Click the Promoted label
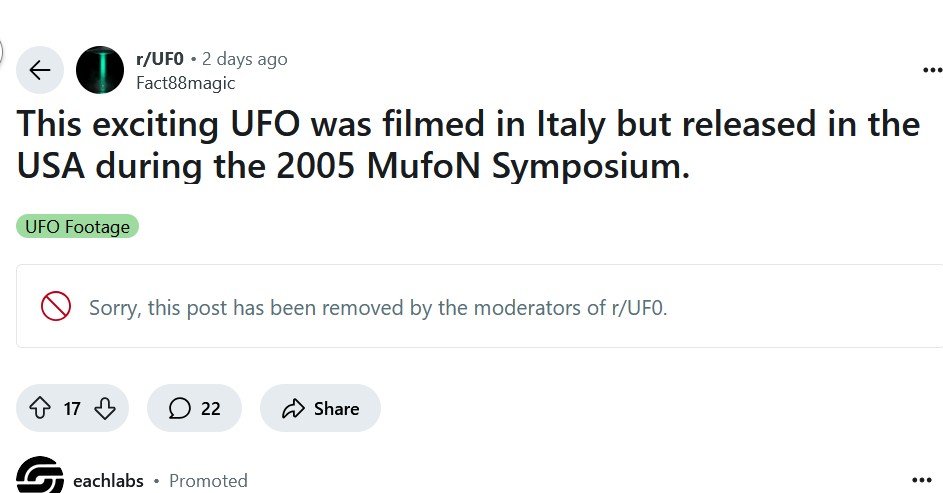Image resolution: width=943 pixels, height=493 pixels. [x=208, y=481]
